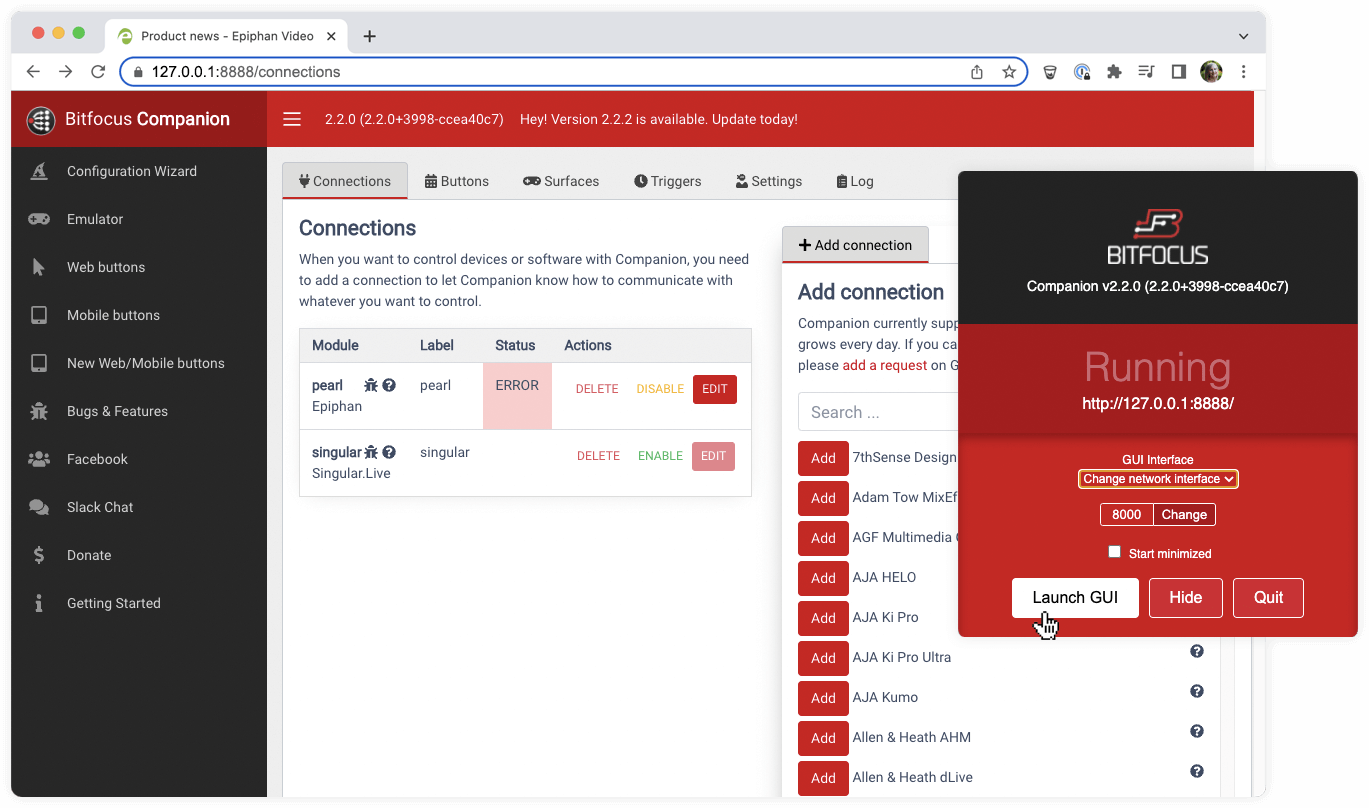
Task: Open help for AJA Kumo
Action: [x=1196, y=691]
